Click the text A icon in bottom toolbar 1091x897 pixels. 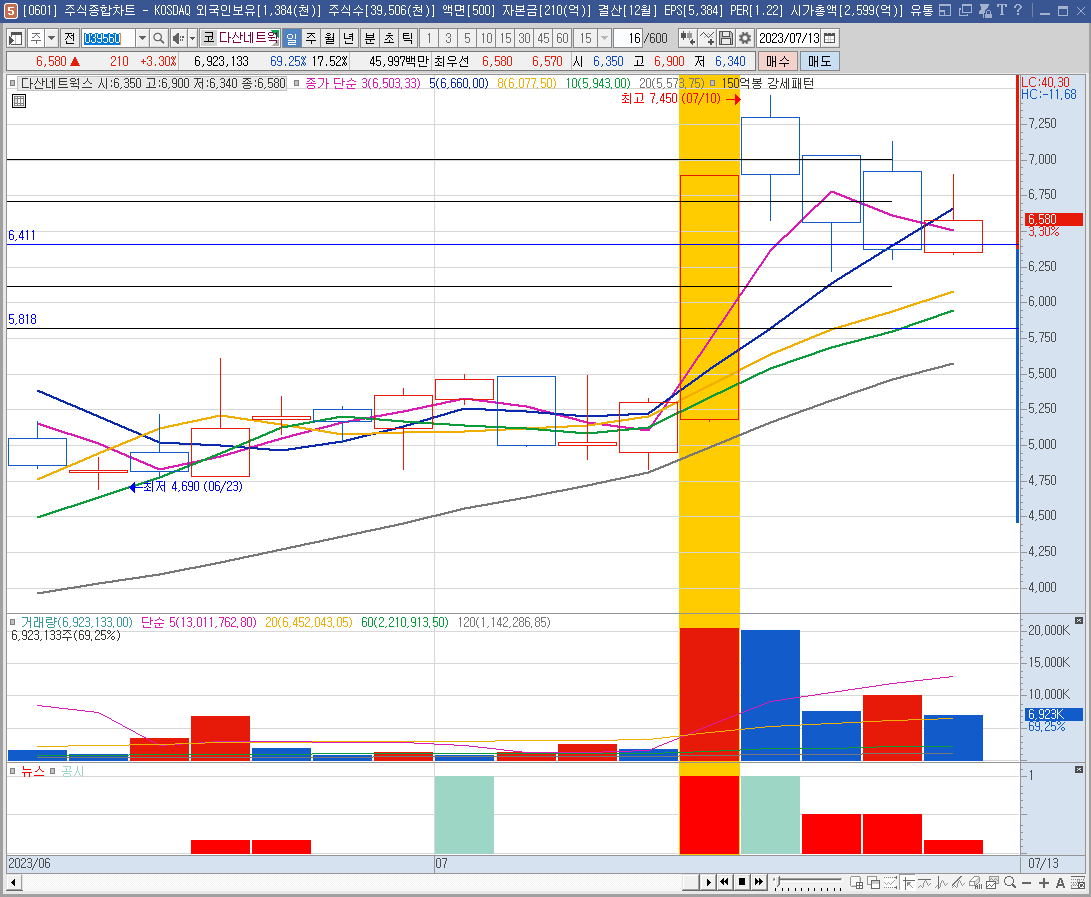(x=1060, y=883)
